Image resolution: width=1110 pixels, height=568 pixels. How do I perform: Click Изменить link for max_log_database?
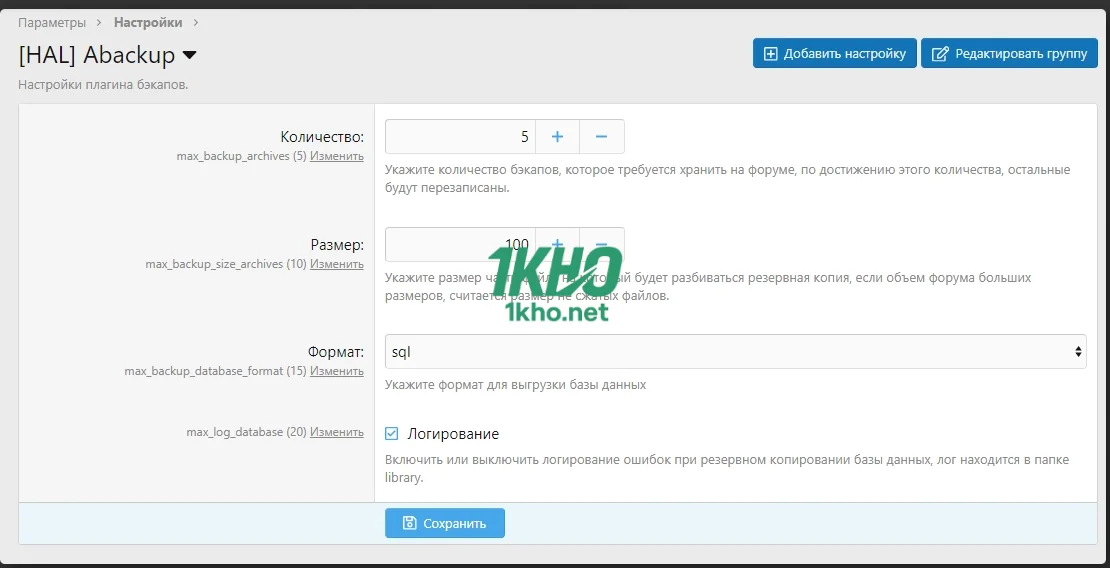(x=337, y=432)
